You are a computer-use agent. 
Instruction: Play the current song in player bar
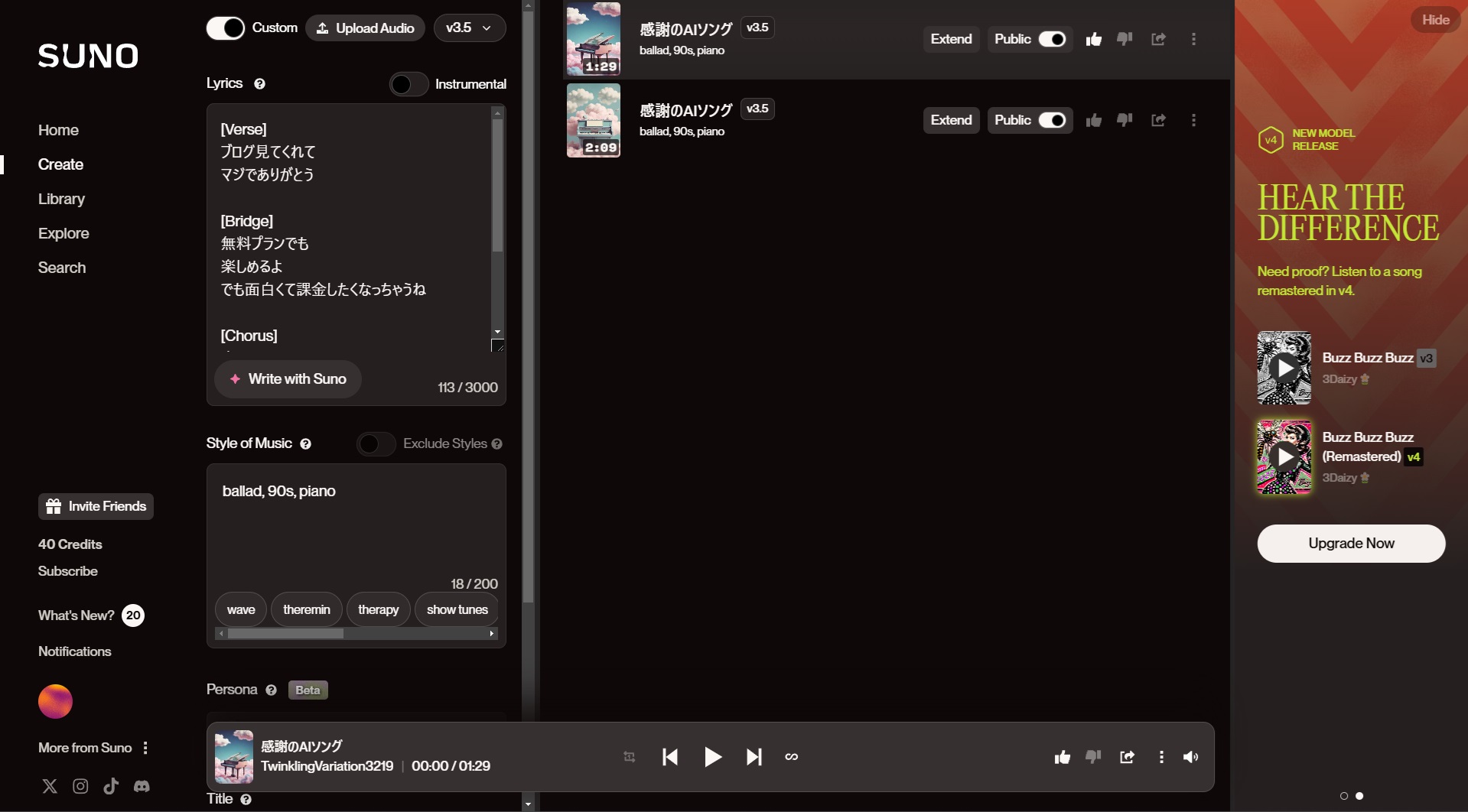(712, 757)
